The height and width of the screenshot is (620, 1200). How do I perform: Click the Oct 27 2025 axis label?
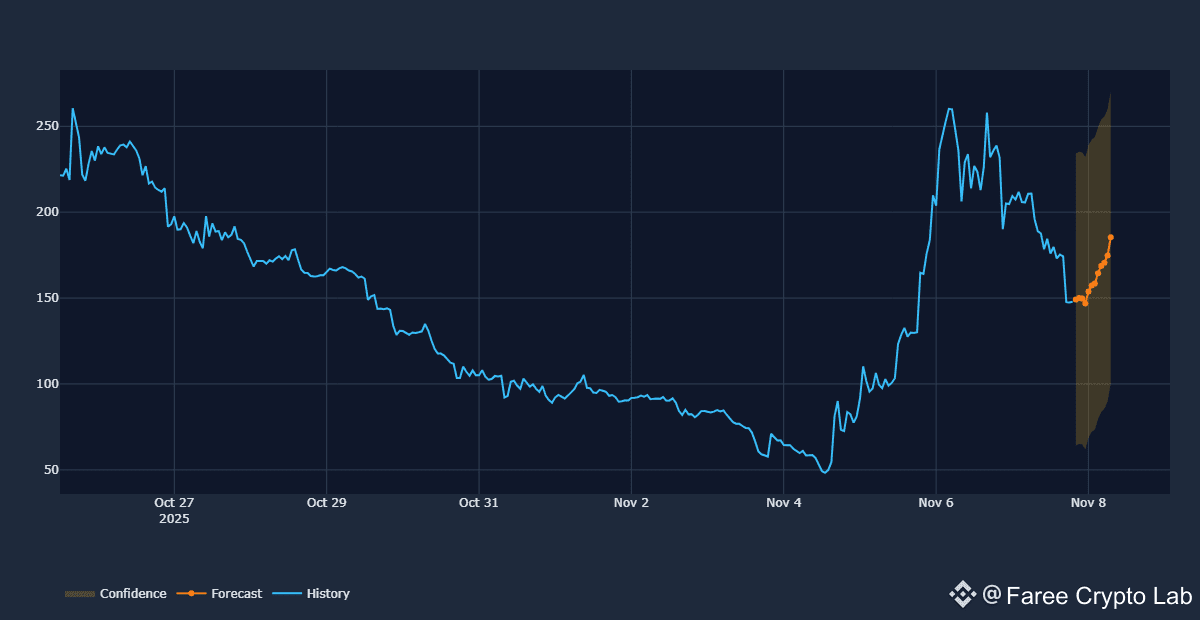(174, 511)
